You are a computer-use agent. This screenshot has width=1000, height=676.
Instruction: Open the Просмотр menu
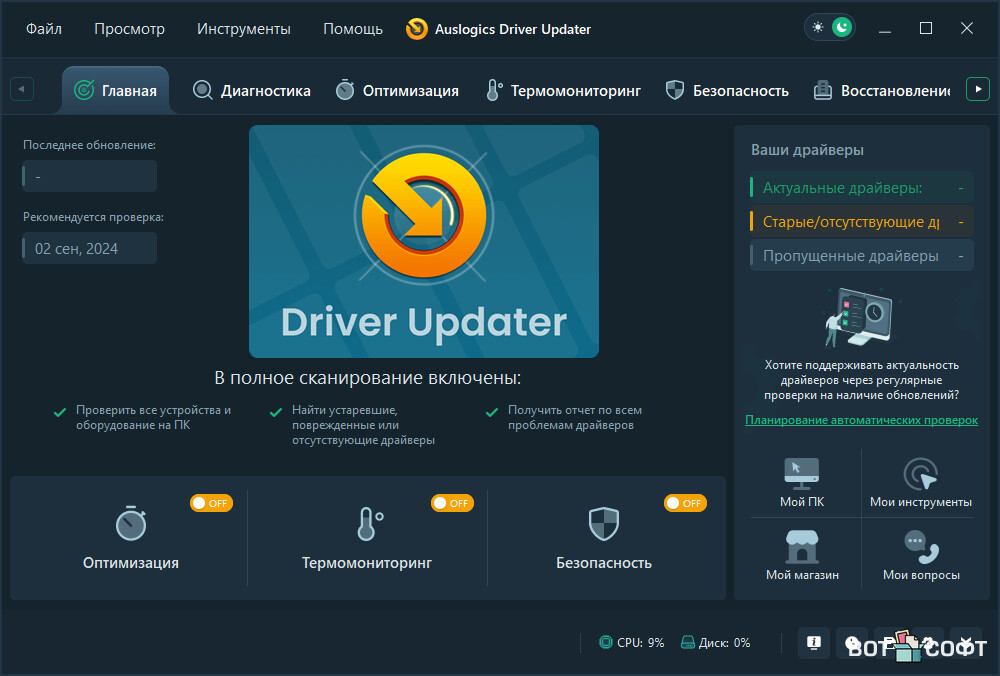[x=129, y=29]
